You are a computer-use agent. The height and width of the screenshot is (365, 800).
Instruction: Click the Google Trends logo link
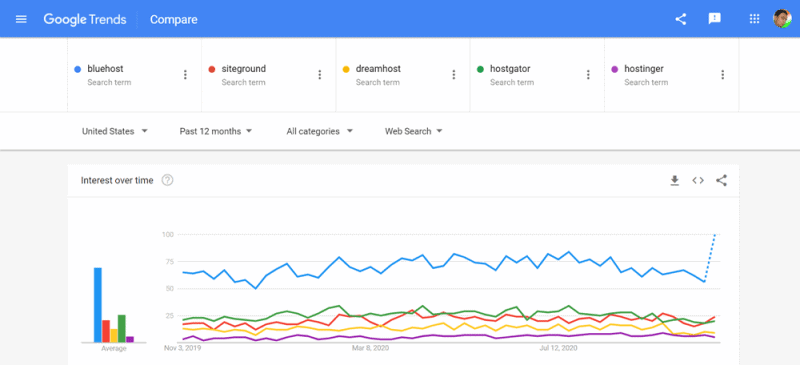[x=85, y=19]
